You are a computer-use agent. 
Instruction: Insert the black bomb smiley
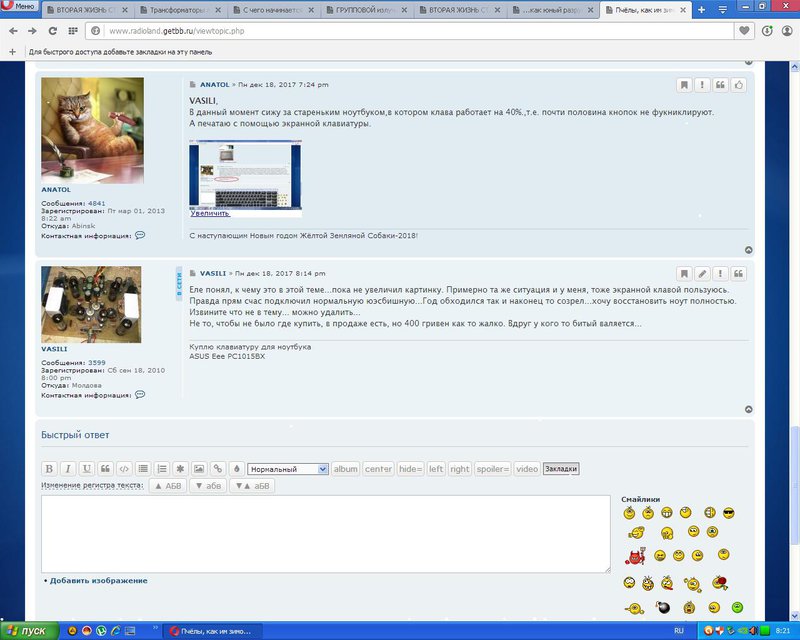point(662,607)
